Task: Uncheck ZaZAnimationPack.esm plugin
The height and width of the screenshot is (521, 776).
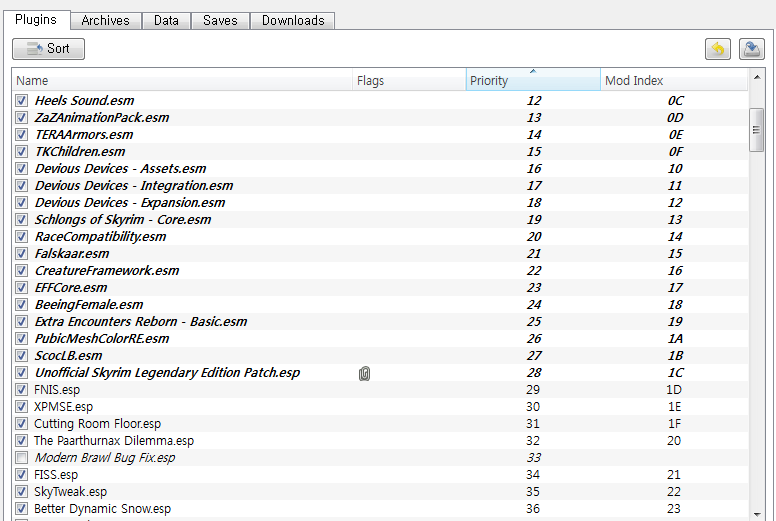Action: click(x=21, y=118)
